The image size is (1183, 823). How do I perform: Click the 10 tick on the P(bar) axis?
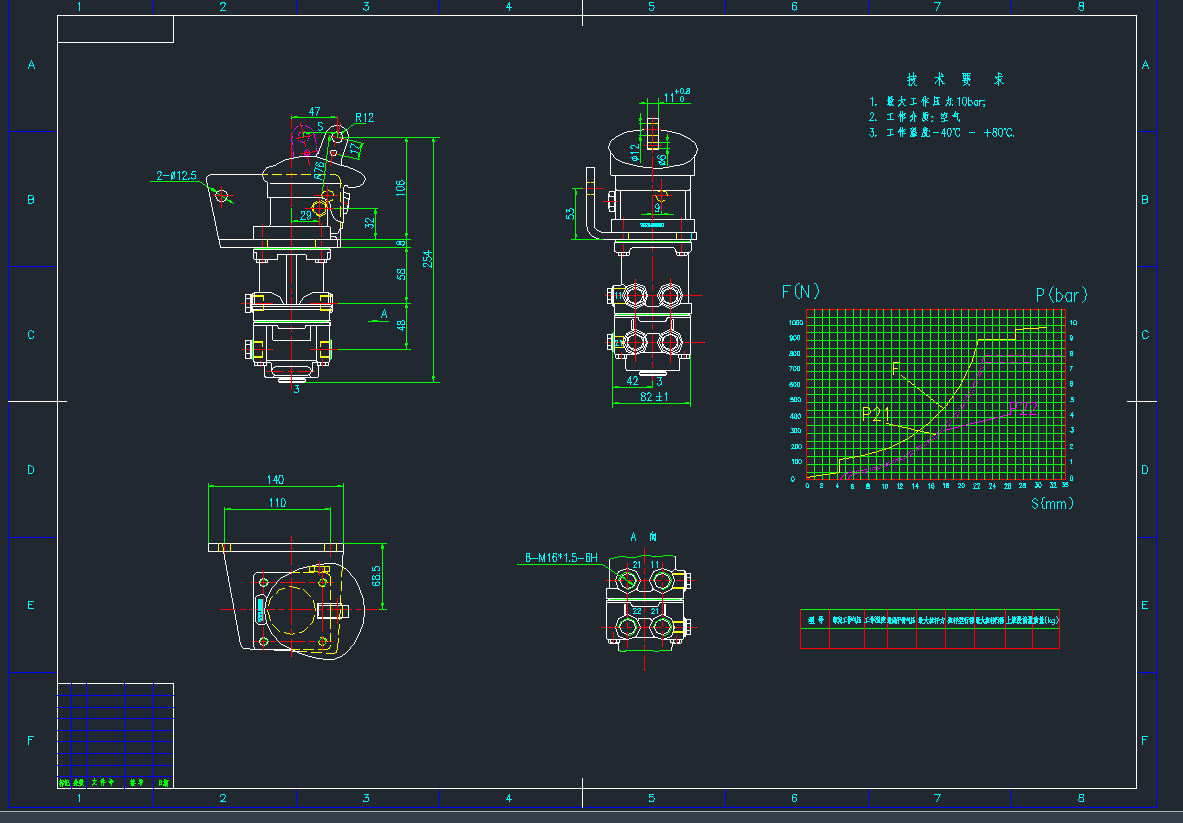[1073, 322]
